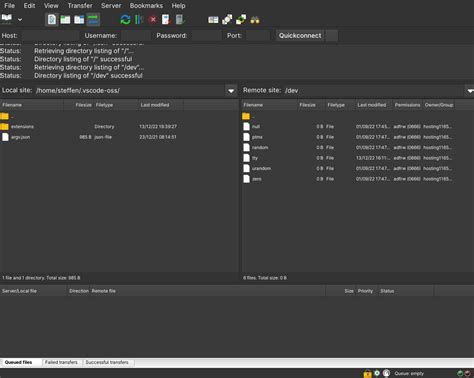Open the Help menu
This screenshot has width=474, height=378.
tap(178, 6)
